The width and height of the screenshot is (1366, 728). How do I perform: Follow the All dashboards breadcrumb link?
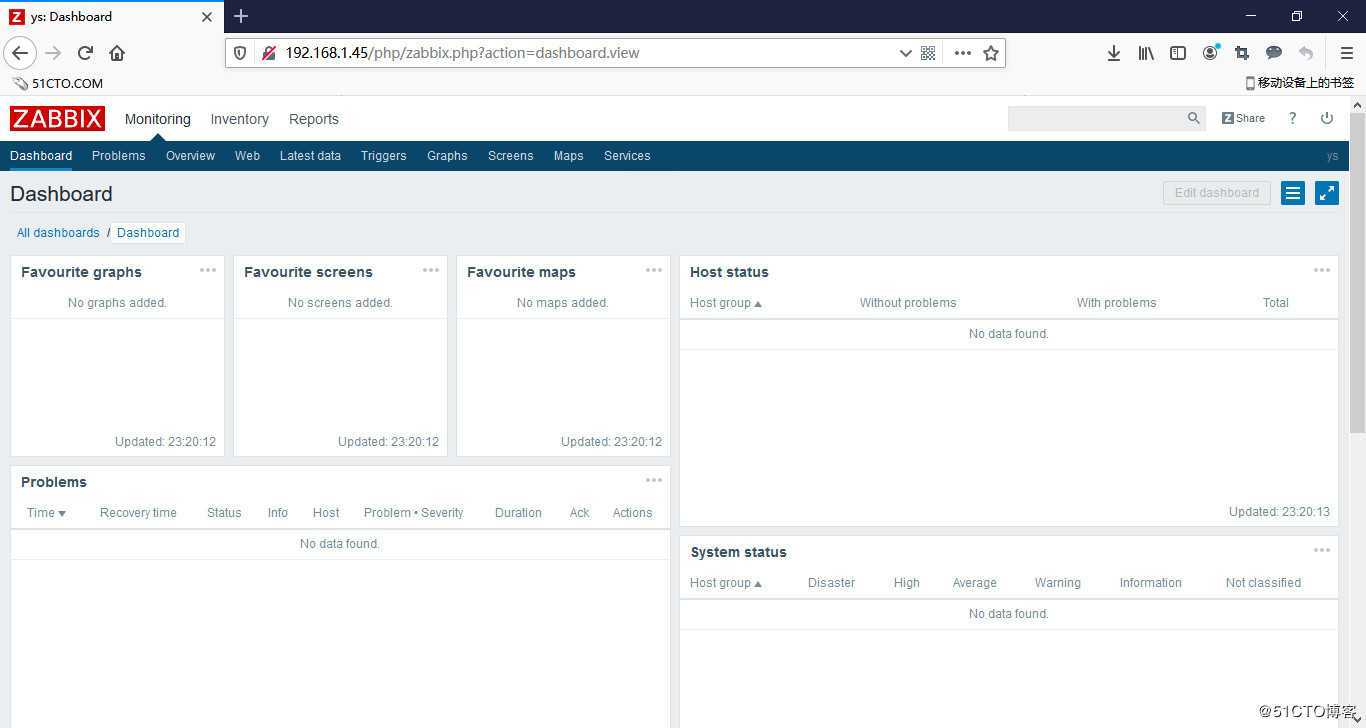click(58, 233)
